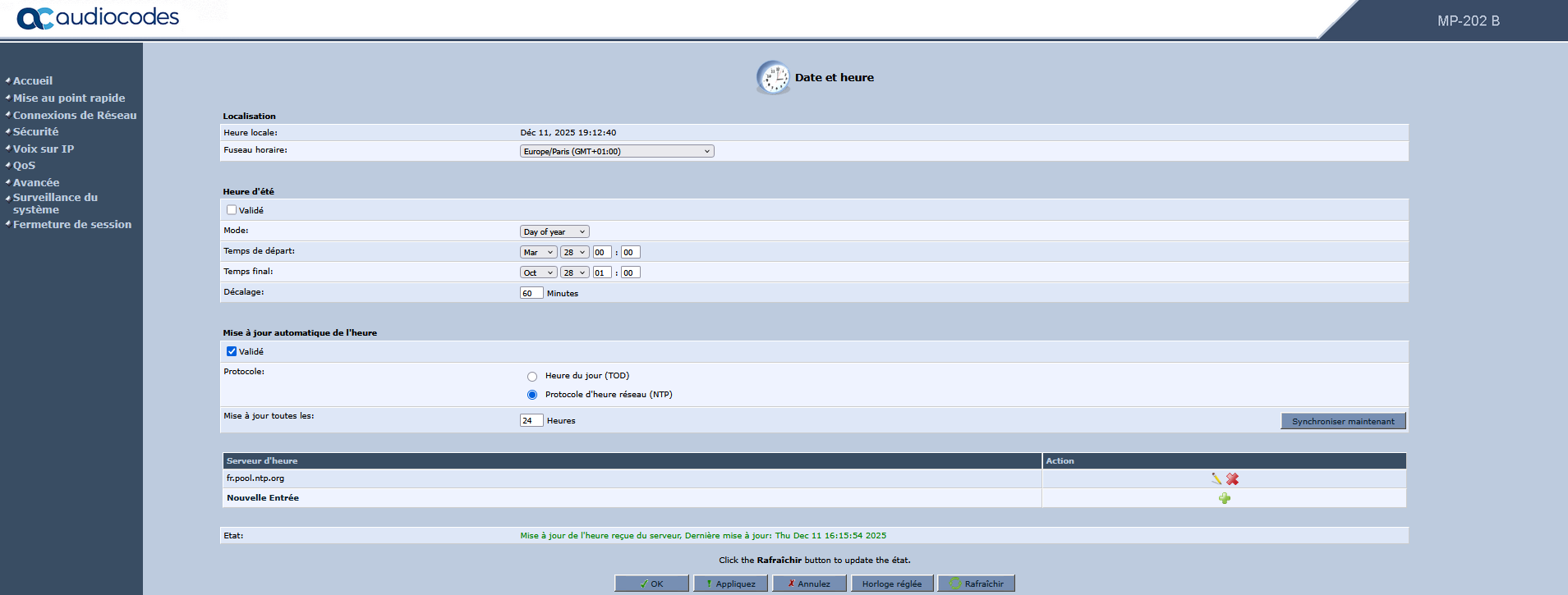Delete the fr.pool.ntp.org server with red X
The width and height of the screenshot is (1568, 595).
coord(1232,478)
